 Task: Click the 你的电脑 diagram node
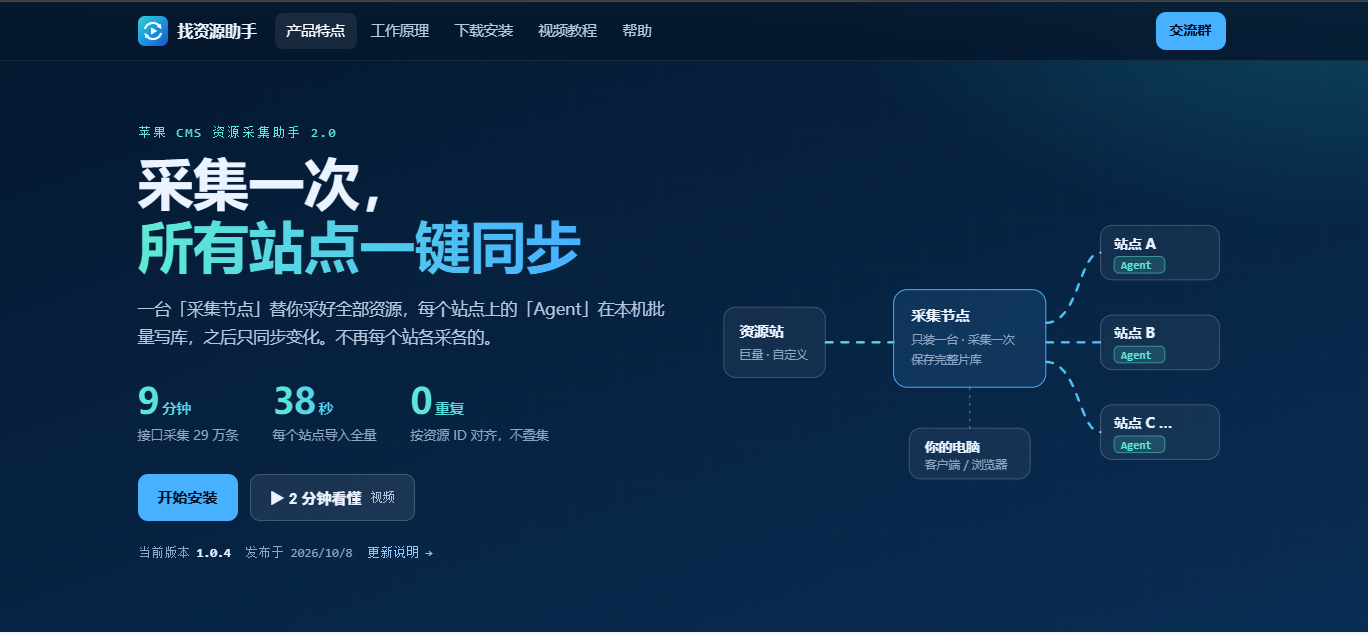969,453
